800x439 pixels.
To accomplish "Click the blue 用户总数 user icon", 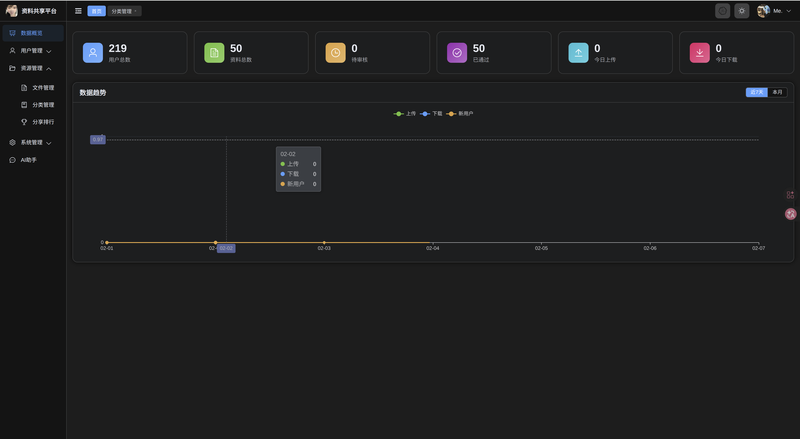I will point(93,52).
